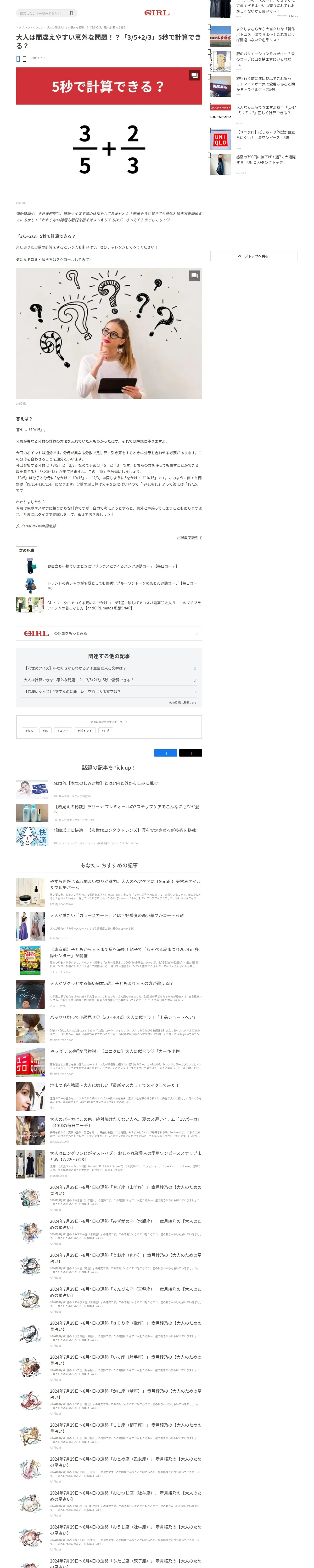The height and width of the screenshot is (1568, 314).
Task: Click the search icon in keyword field
Action: 71,13
